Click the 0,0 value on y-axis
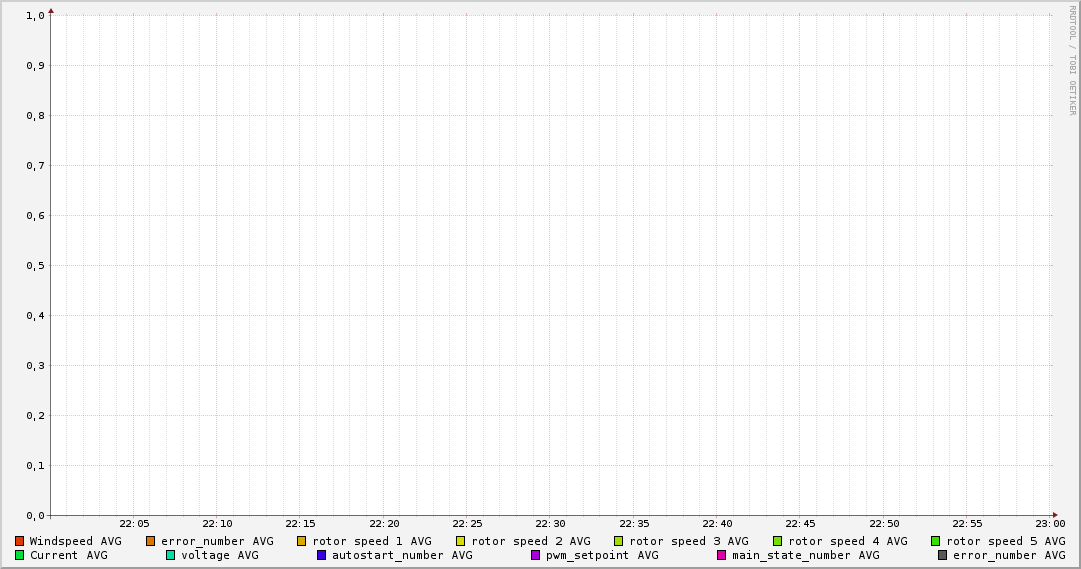Screen dimensions: 1081x569 (x=35, y=516)
